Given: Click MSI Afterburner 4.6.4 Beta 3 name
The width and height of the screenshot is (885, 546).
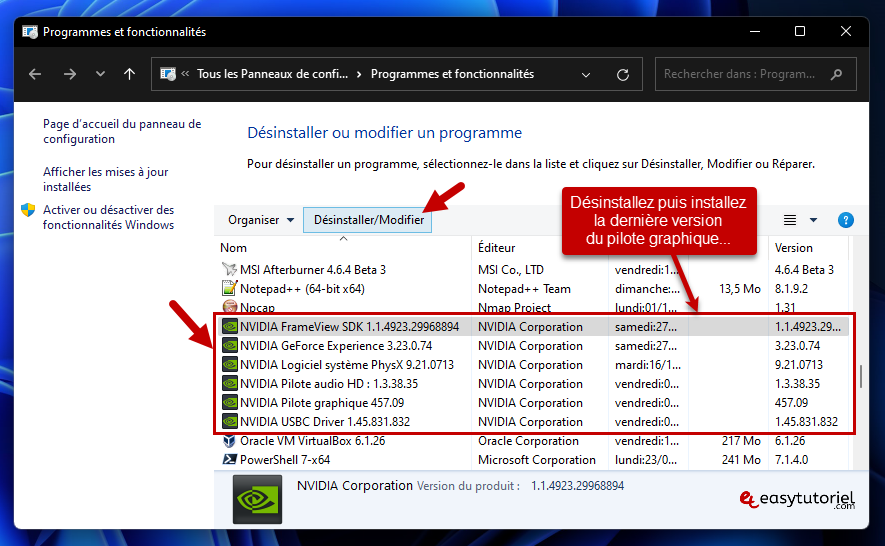Looking at the screenshot, I should (x=313, y=270).
